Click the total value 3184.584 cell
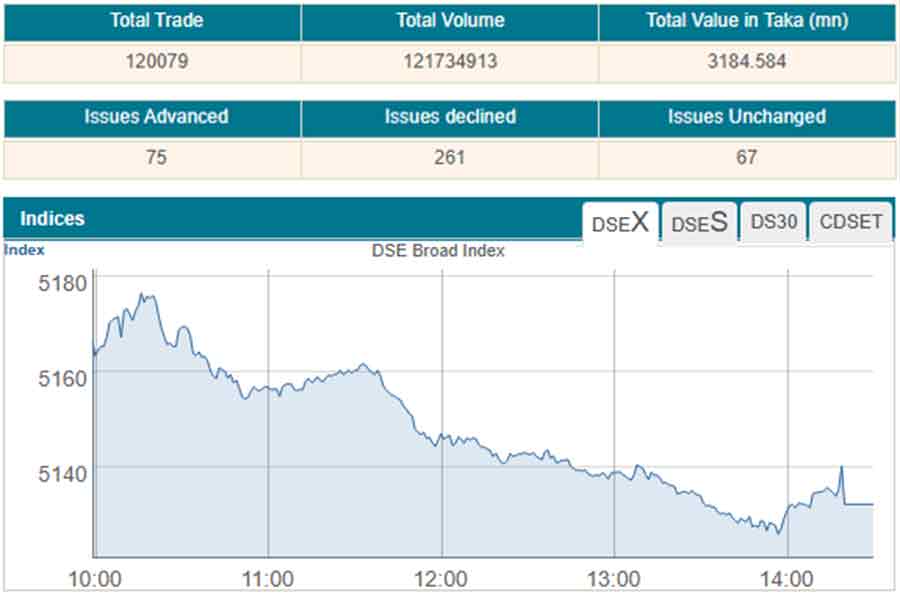This screenshot has width=900, height=600. coord(747,61)
